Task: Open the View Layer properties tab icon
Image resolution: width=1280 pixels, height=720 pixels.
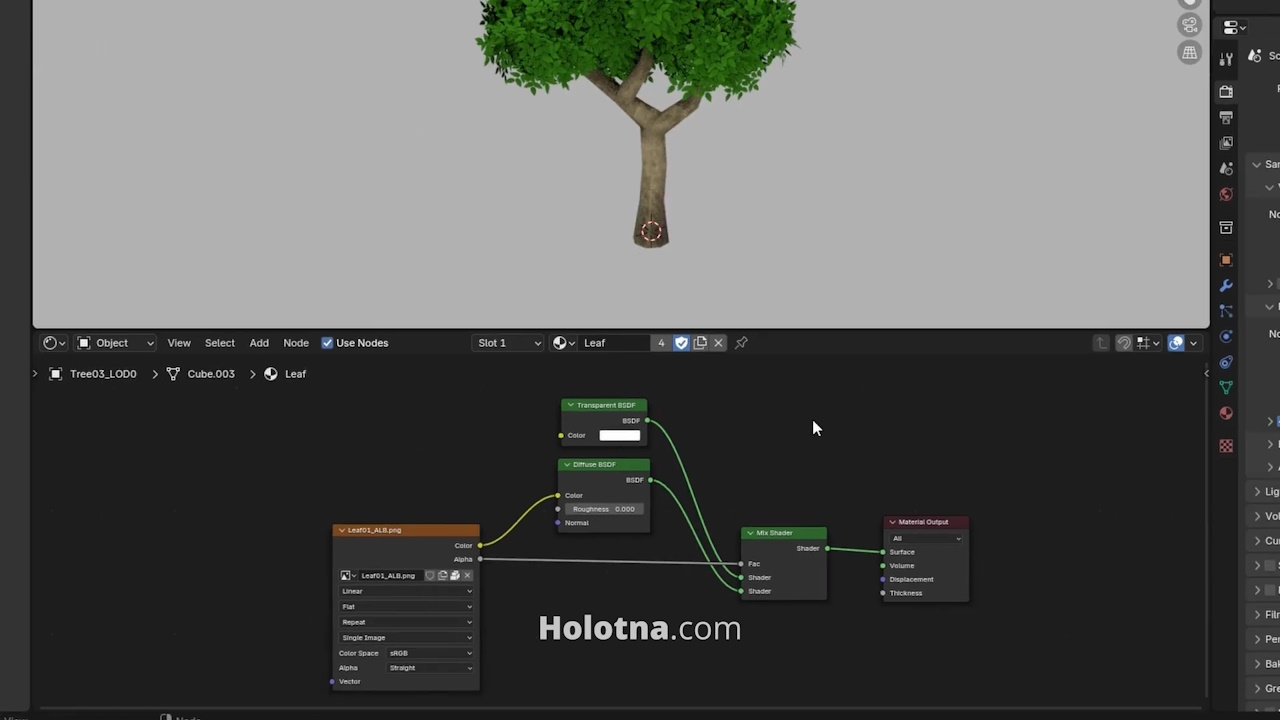Action: point(1226,143)
